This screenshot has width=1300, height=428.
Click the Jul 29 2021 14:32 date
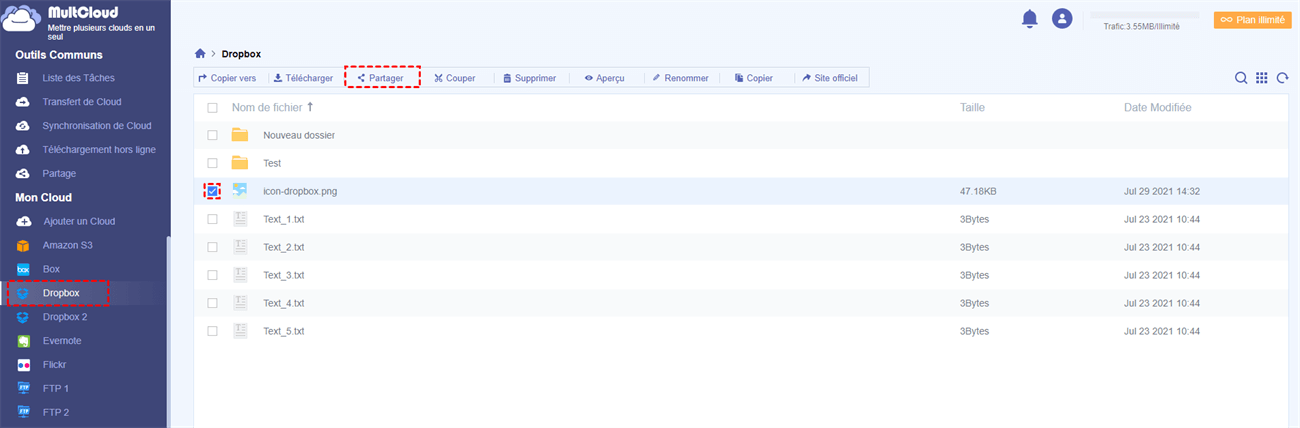pos(1162,191)
